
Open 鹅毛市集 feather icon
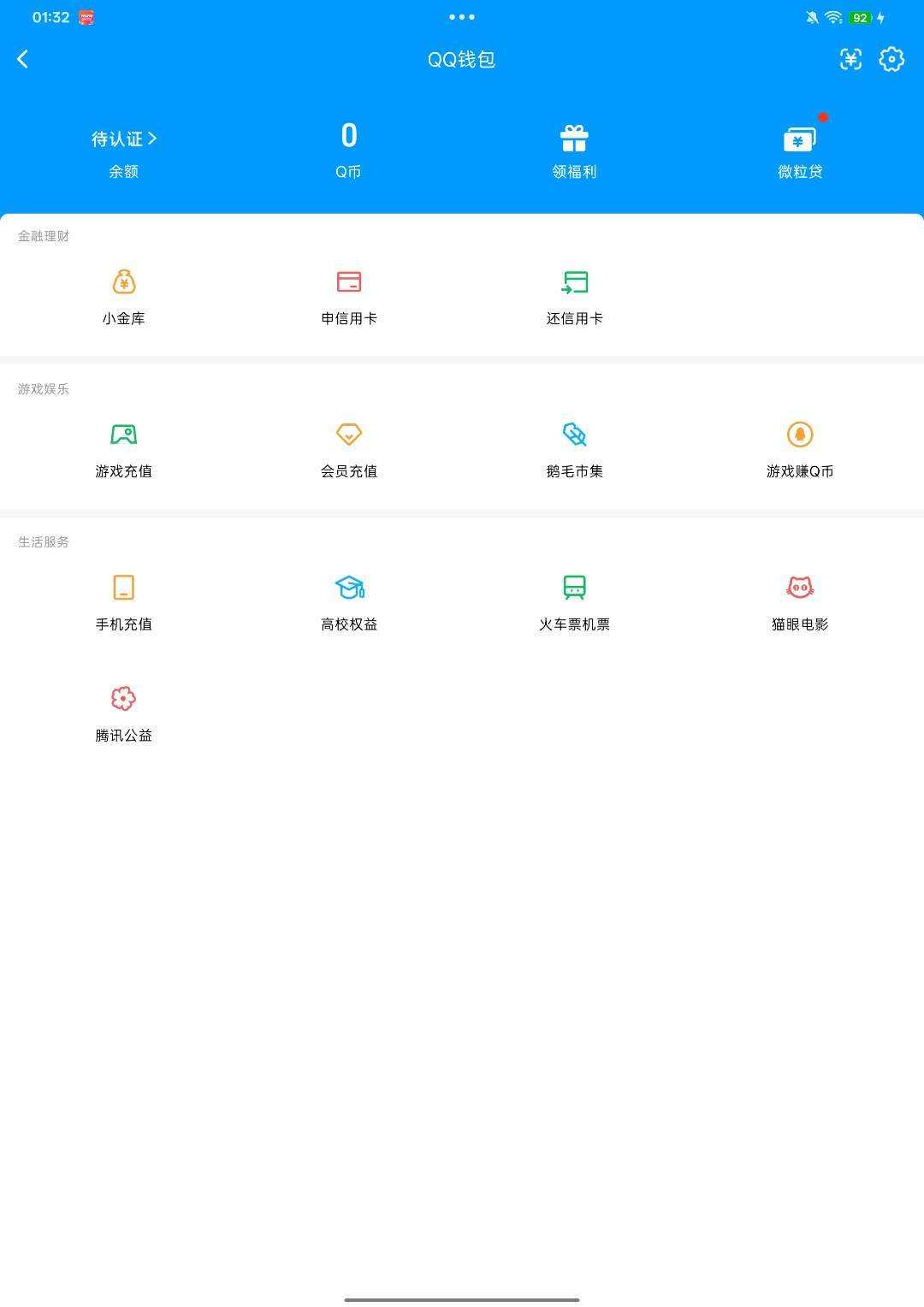574,435
